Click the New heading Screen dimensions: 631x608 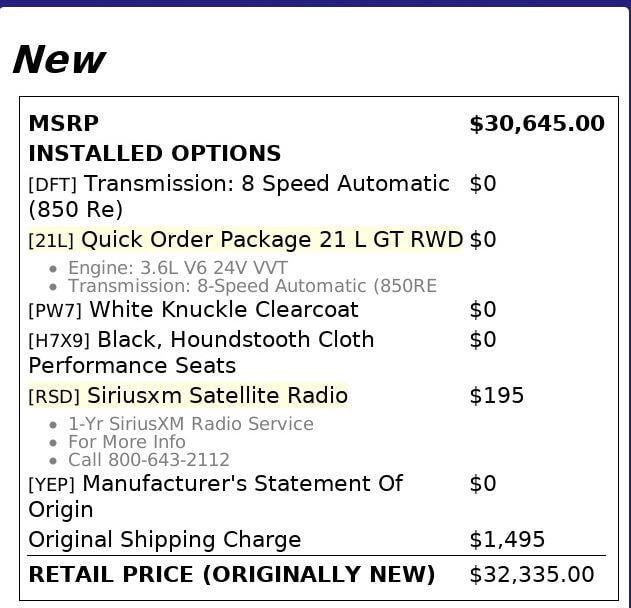click(59, 60)
